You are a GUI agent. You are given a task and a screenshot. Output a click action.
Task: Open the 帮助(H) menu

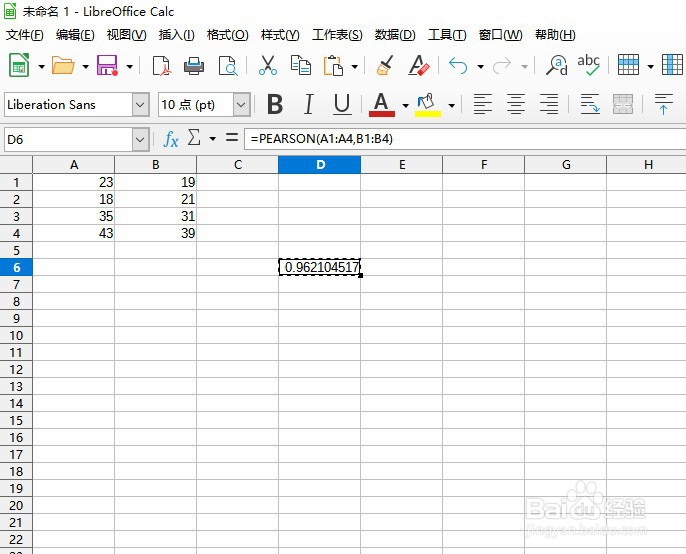coord(555,35)
